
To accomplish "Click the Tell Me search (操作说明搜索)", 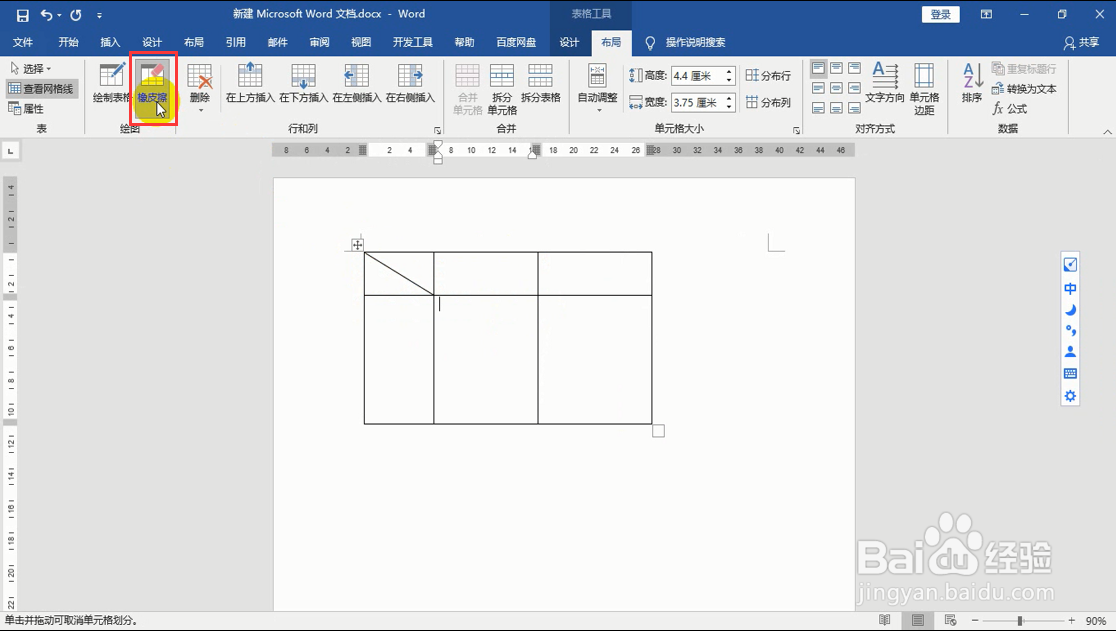I will click(685, 43).
